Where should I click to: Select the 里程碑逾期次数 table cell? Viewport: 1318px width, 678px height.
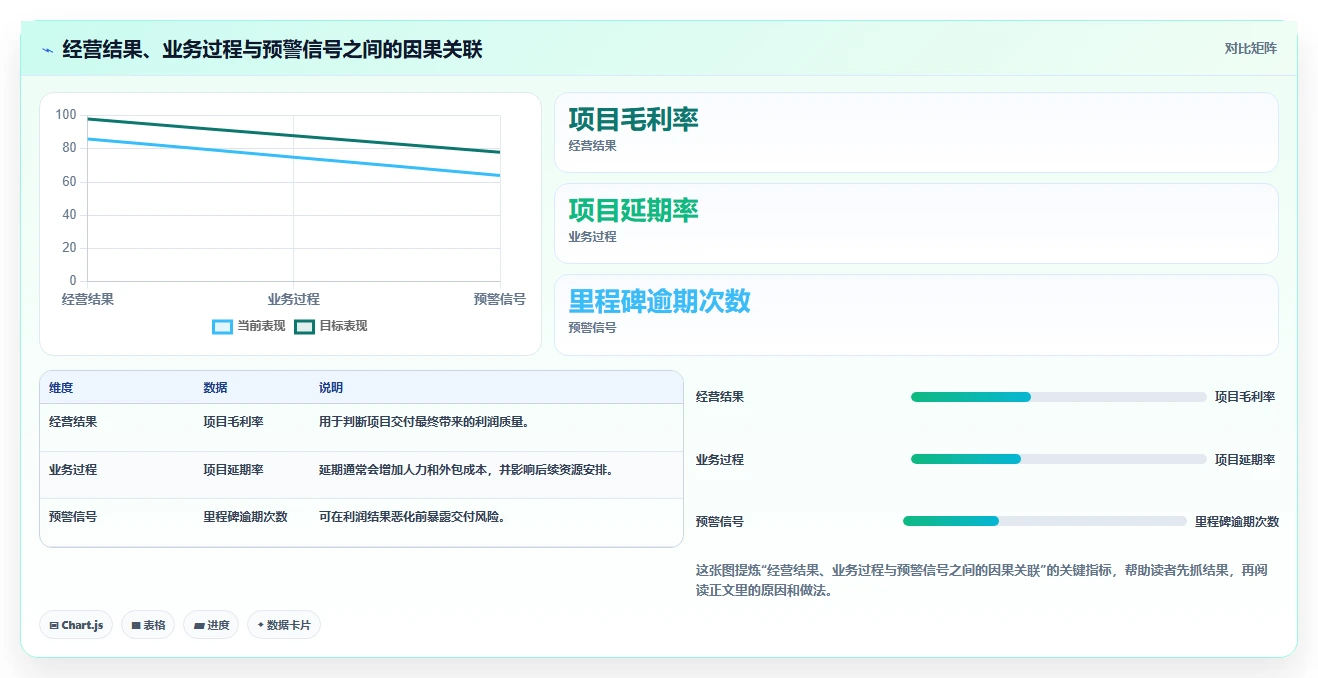[245, 517]
